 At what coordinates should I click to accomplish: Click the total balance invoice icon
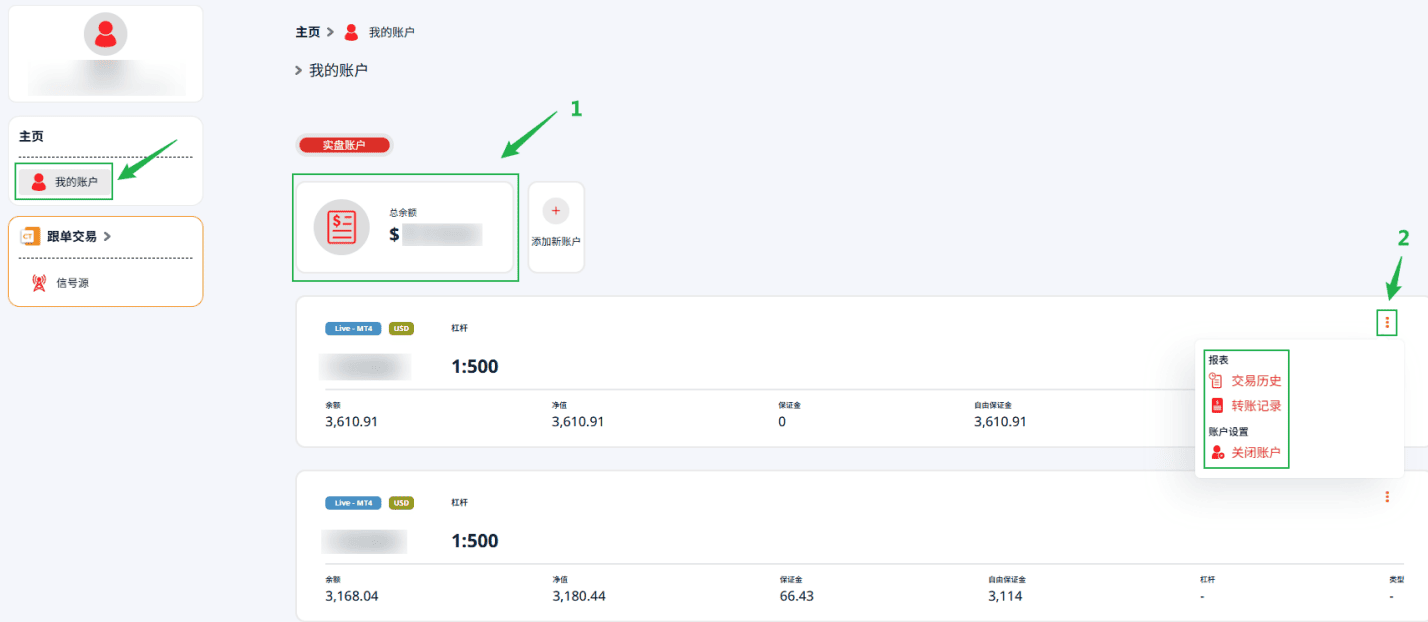pos(342,227)
